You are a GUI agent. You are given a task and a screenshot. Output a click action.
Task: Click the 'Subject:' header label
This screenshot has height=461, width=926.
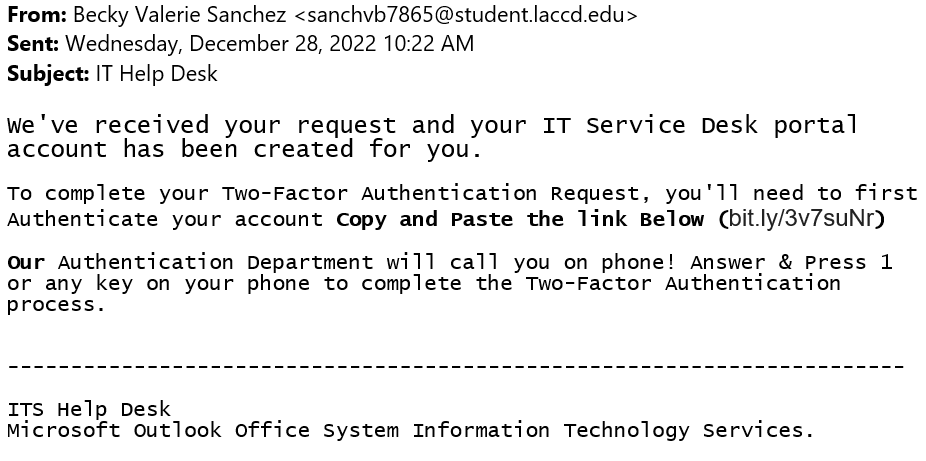48,74
